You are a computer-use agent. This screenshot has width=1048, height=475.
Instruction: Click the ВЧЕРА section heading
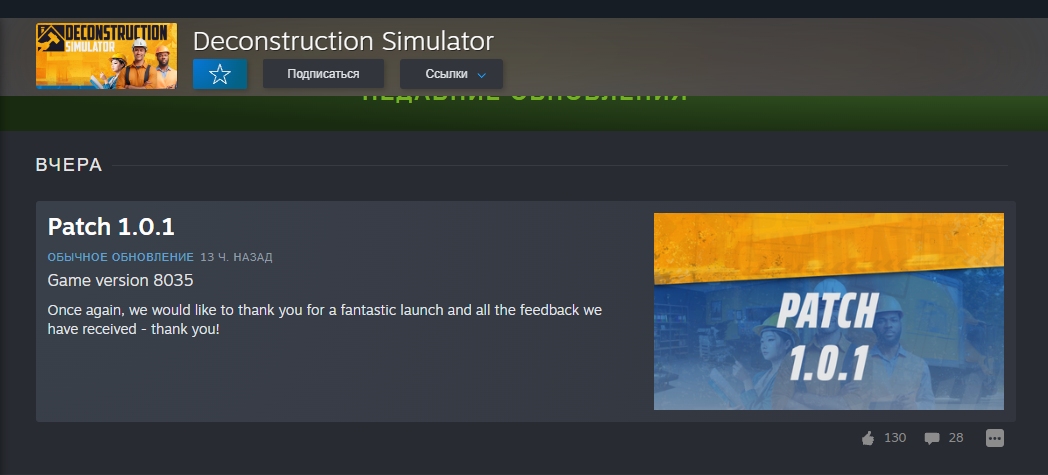click(69, 165)
